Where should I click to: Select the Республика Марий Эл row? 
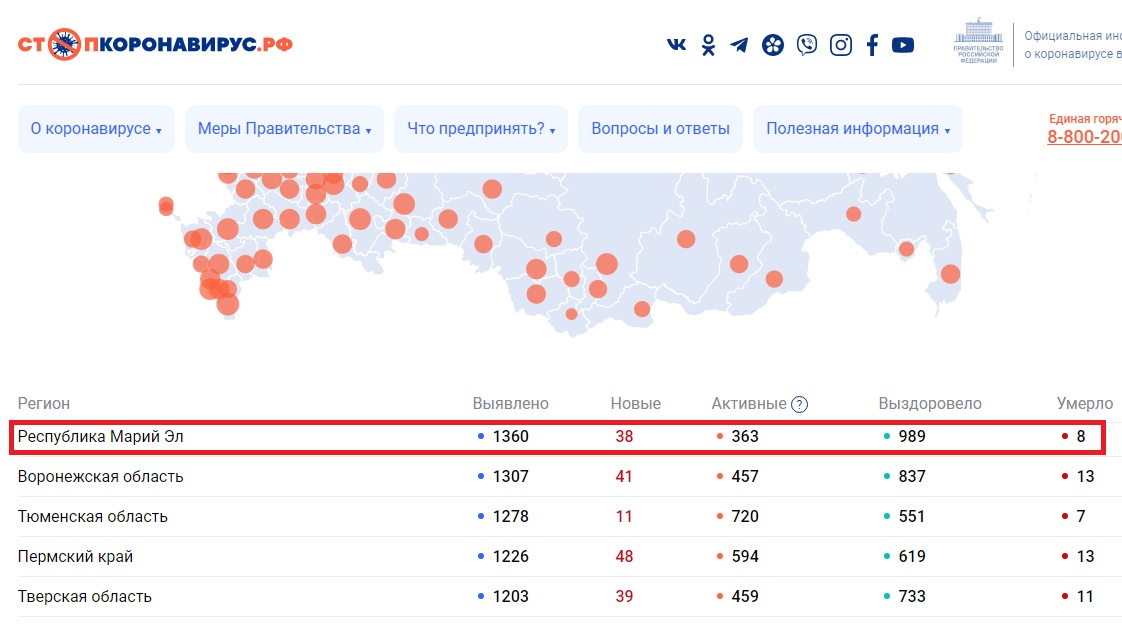point(101,437)
